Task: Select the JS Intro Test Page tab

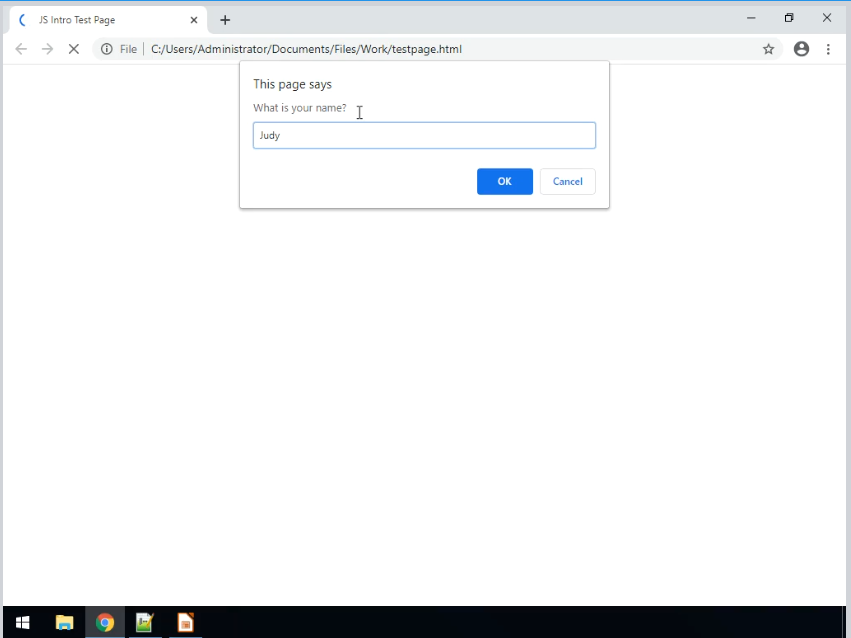Action: pyautogui.click(x=108, y=20)
